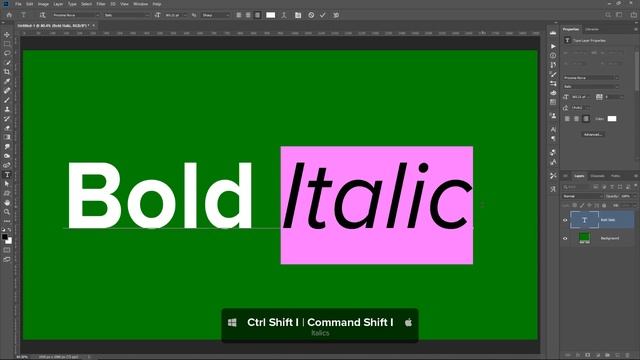Left align text in options bar
The height and width of the screenshot is (360, 640).
click(x=239, y=15)
